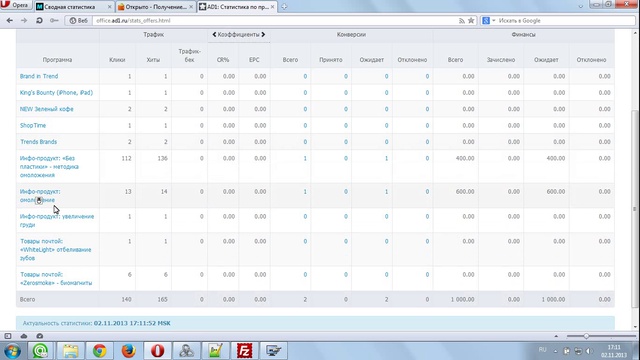
Task: Click the Веб security badge
Action: [79, 20]
